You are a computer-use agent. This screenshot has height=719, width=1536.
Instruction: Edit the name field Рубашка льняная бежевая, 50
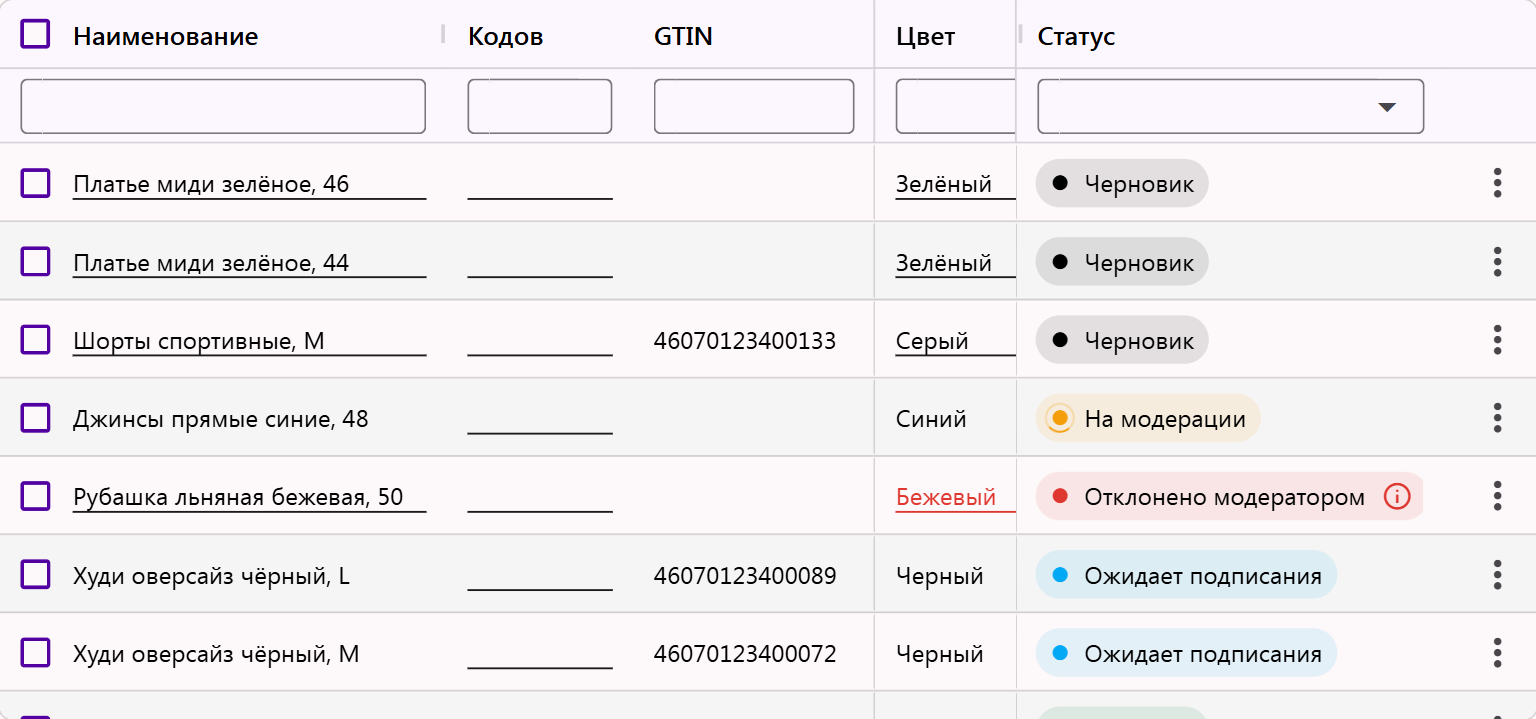point(249,497)
